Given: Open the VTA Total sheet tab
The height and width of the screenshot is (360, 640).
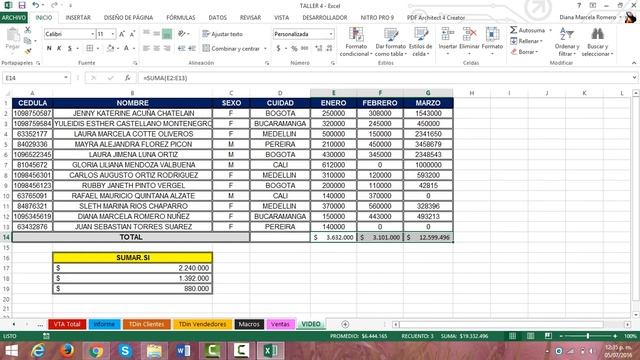Looking at the screenshot, I should 67,324.
